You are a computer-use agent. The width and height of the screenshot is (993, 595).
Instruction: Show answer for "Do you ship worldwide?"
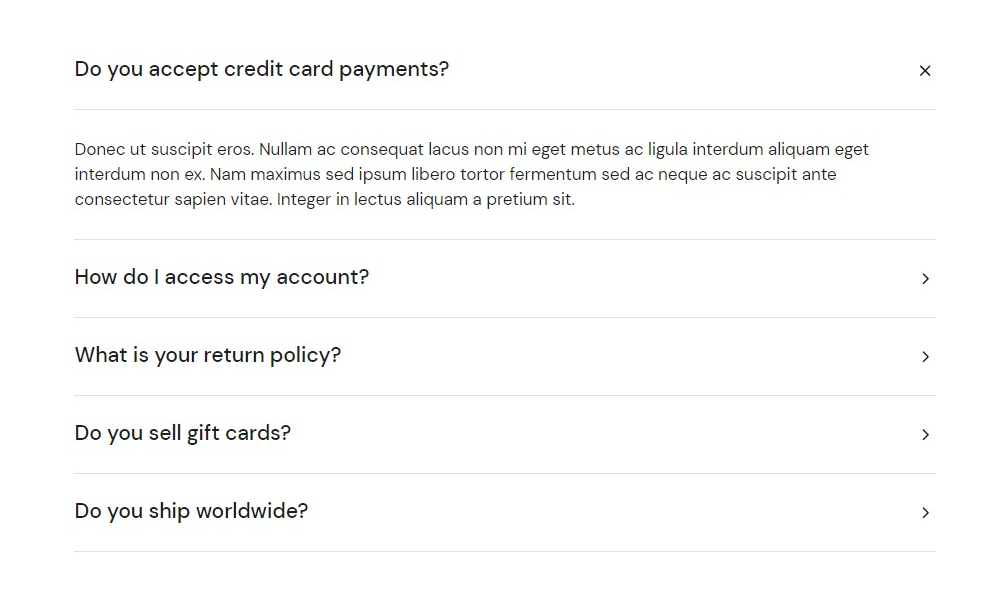pos(191,511)
